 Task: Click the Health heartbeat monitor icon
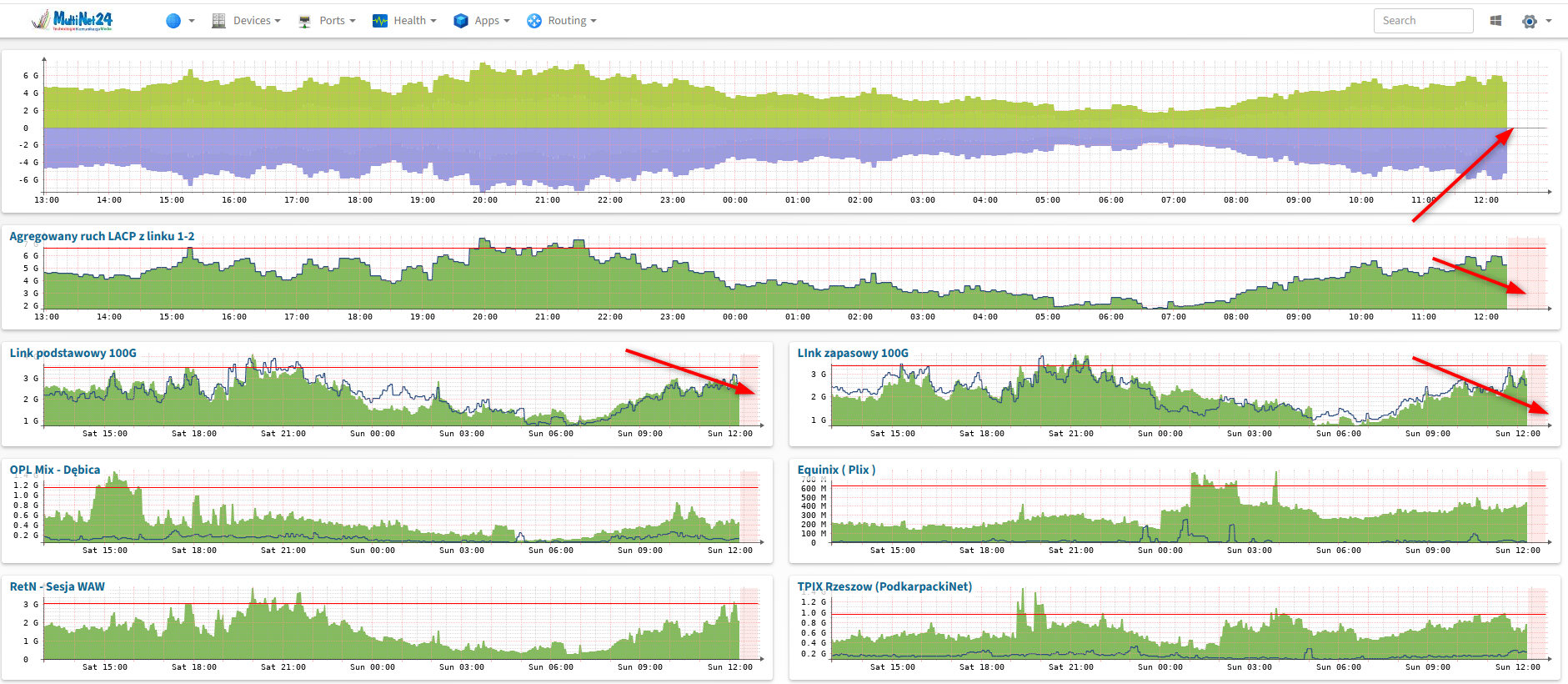[380, 21]
